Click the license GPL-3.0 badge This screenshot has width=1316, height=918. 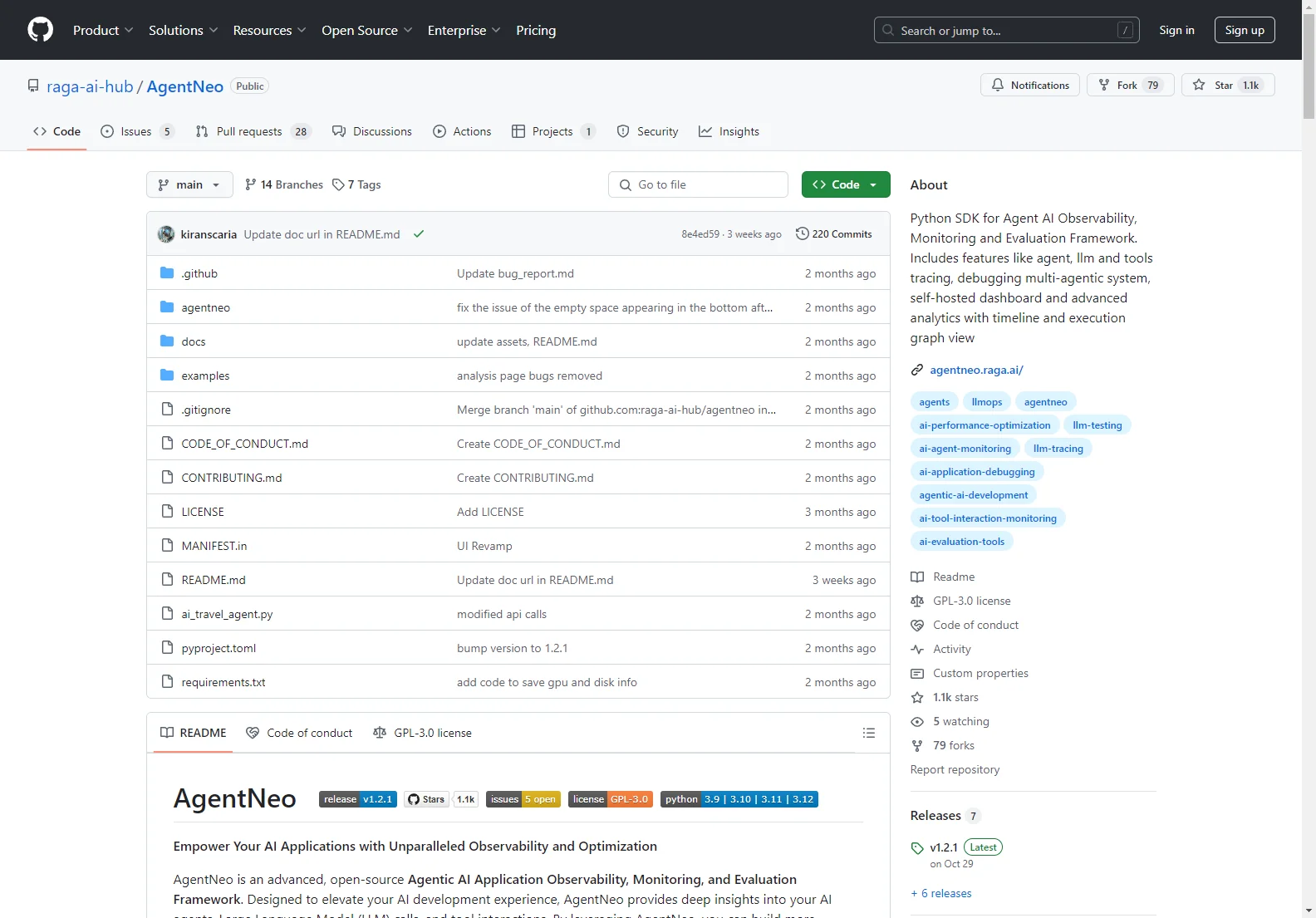click(x=611, y=799)
